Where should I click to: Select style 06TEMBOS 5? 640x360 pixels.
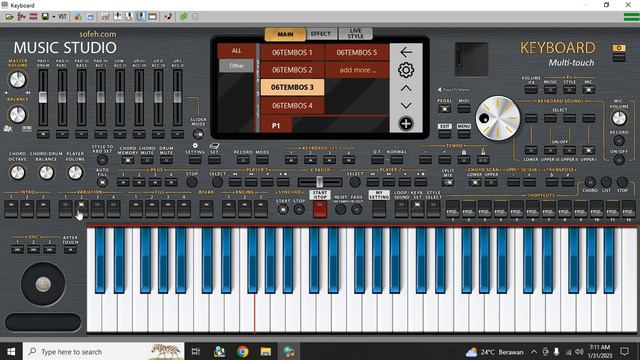(357, 52)
